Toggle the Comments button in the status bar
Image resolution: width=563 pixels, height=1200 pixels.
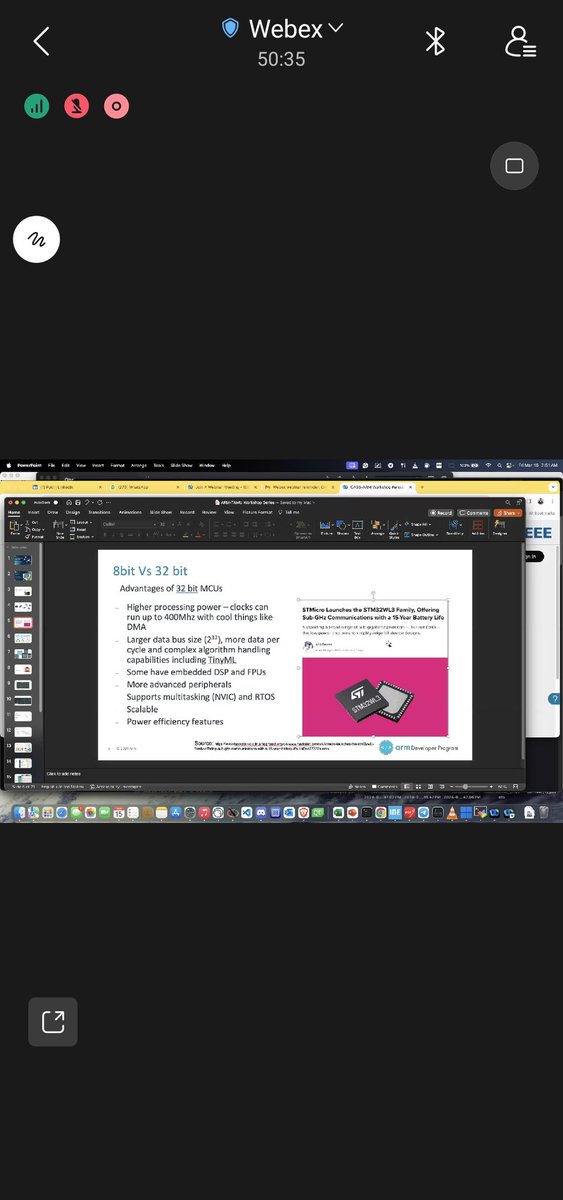click(x=384, y=786)
